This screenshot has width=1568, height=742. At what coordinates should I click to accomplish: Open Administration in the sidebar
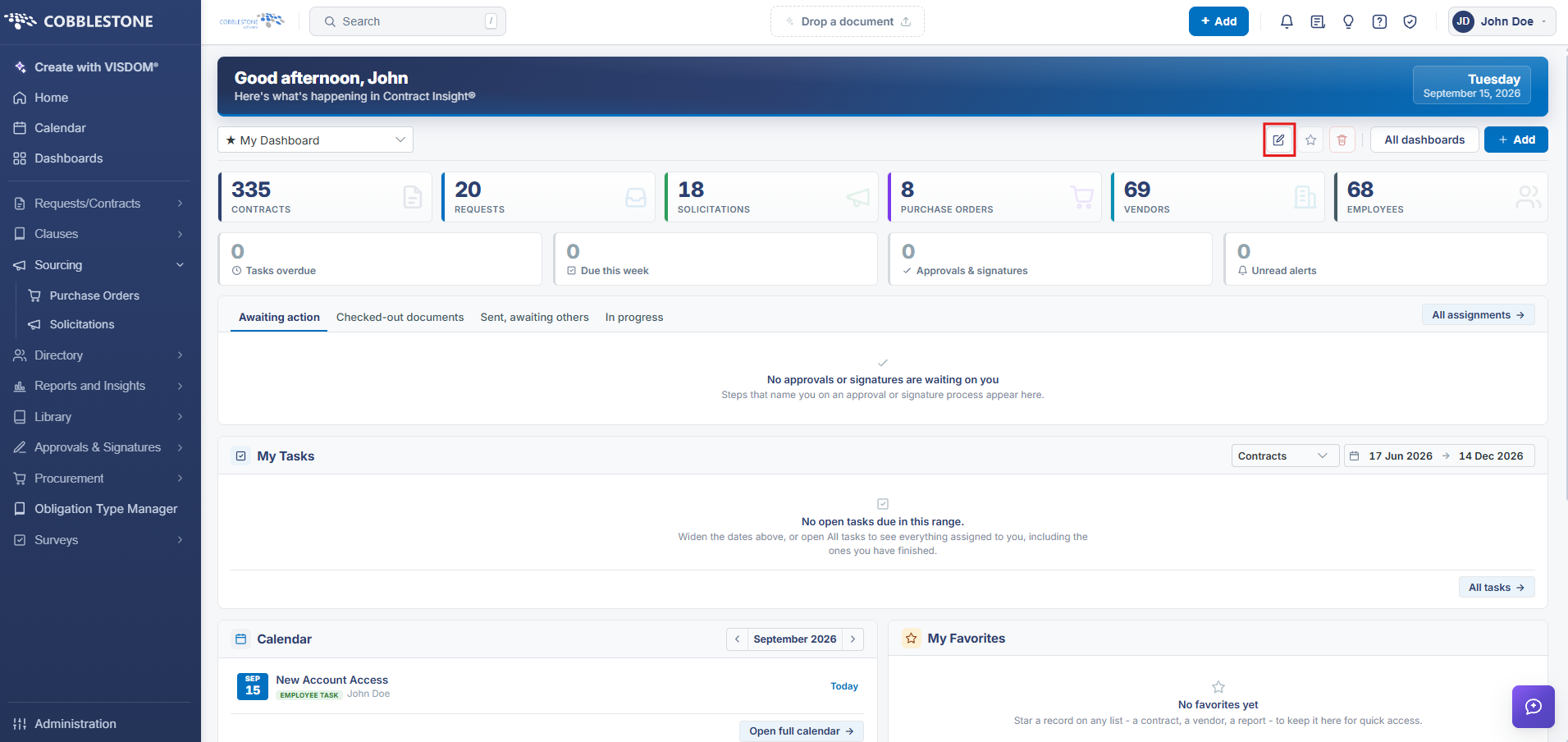pyautogui.click(x=75, y=724)
